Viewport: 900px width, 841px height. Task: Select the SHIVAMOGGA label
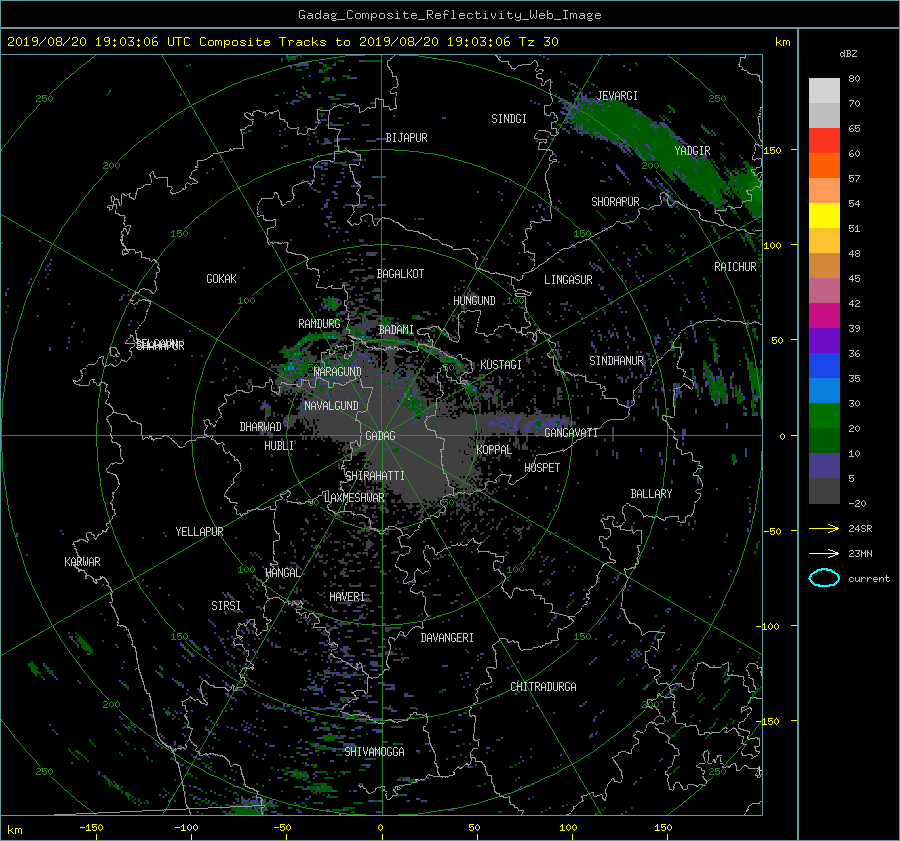(374, 751)
